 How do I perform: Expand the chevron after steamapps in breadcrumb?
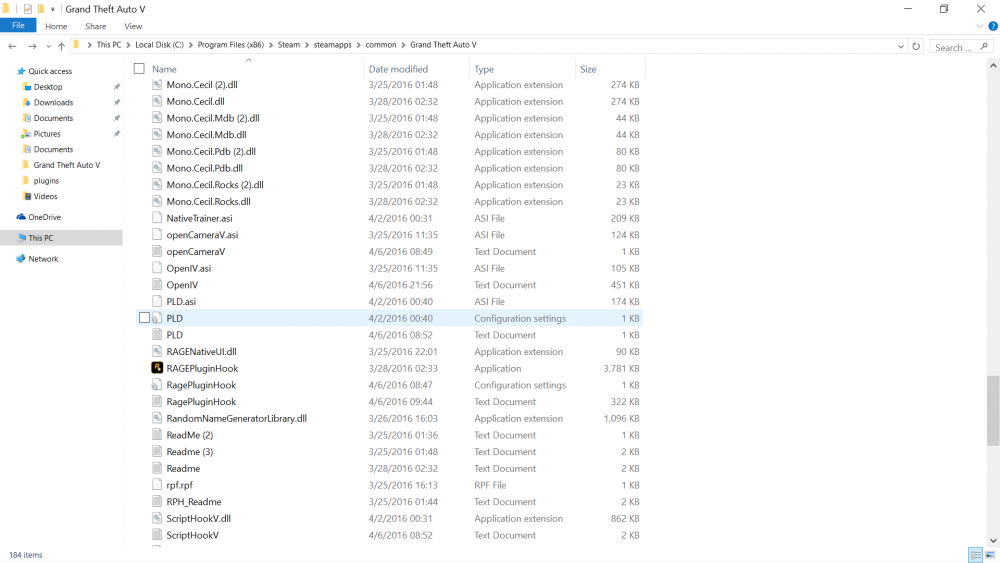358,45
